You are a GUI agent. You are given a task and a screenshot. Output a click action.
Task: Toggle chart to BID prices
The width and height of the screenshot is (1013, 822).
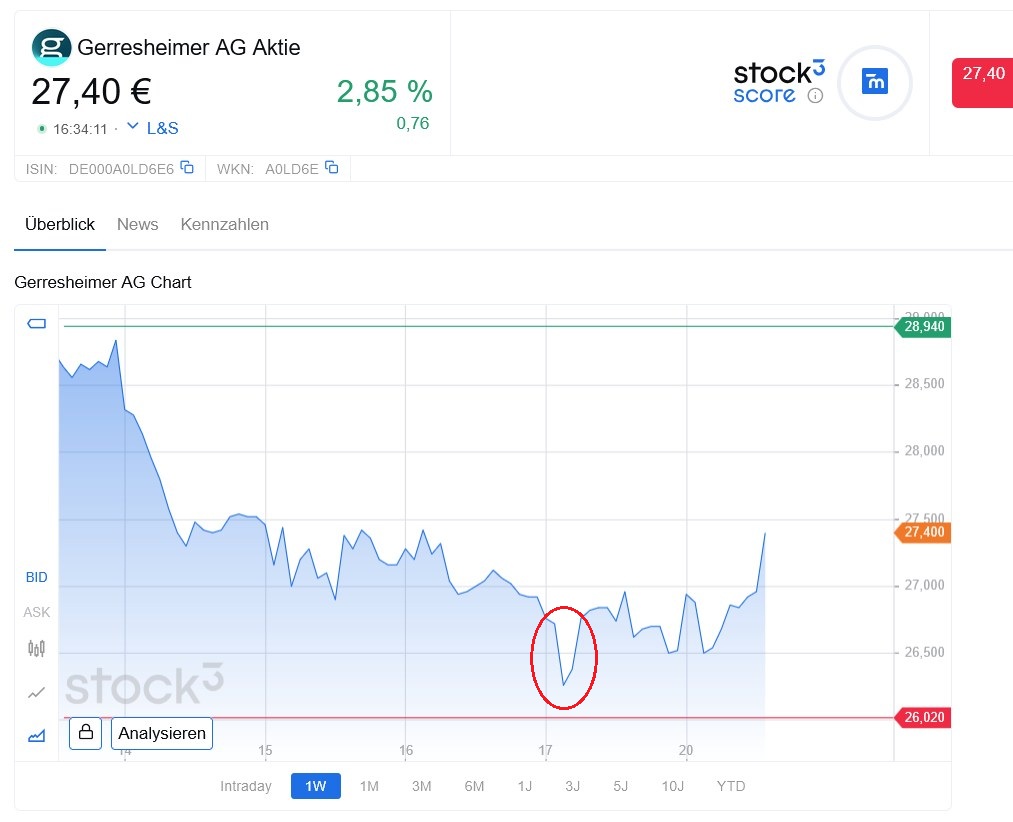point(37,577)
